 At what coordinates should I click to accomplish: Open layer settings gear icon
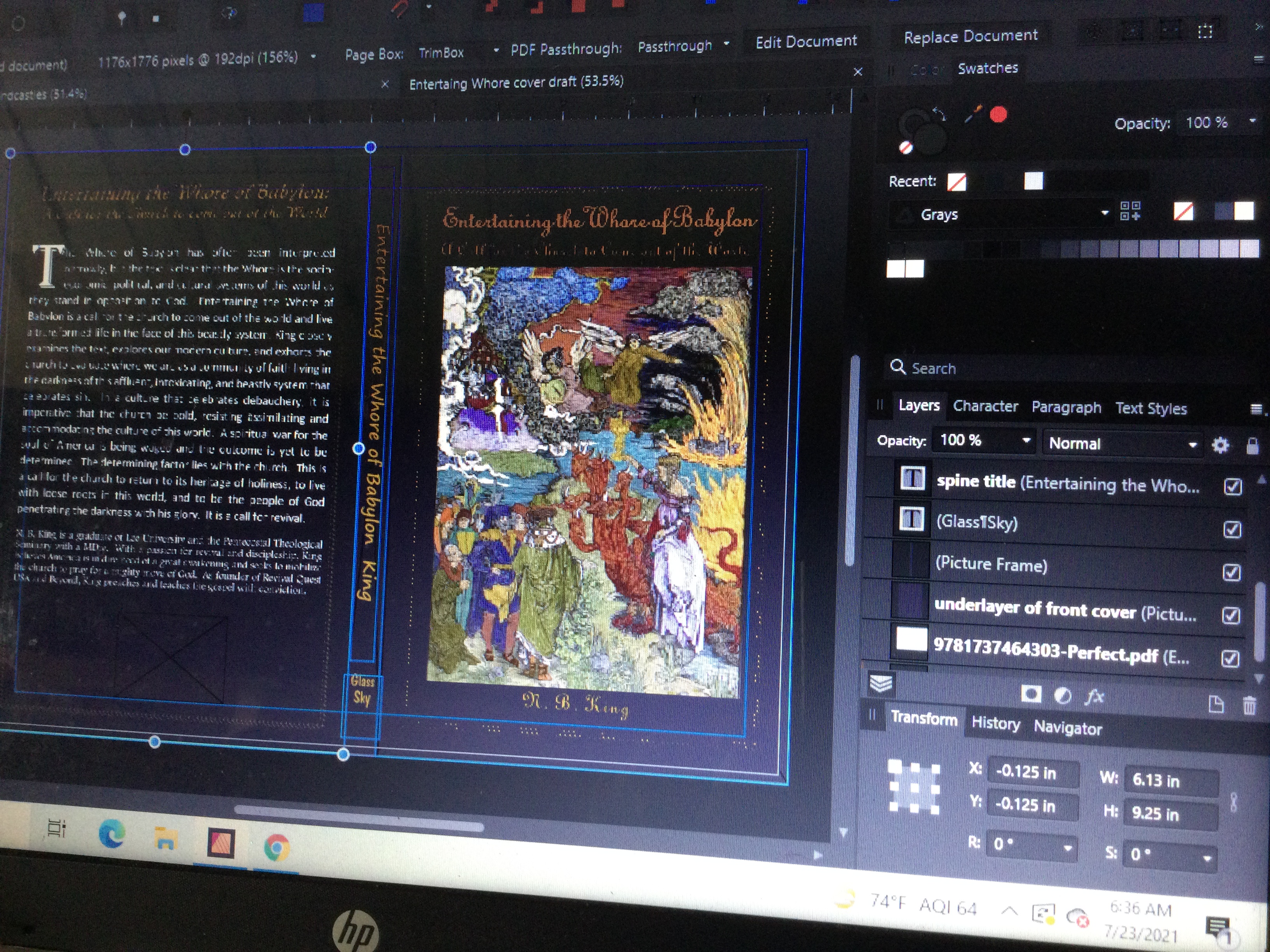(x=1220, y=445)
